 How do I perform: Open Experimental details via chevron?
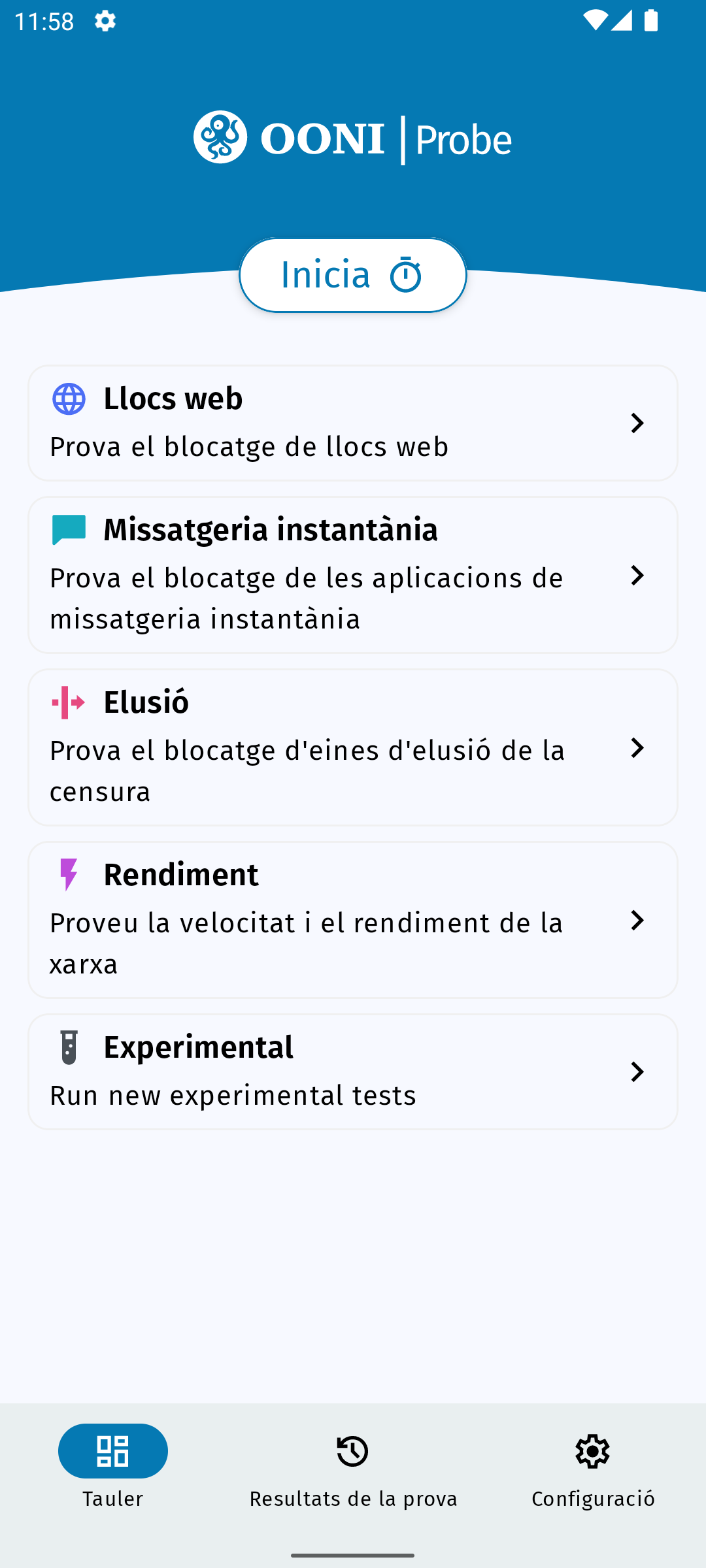coord(637,1072)
